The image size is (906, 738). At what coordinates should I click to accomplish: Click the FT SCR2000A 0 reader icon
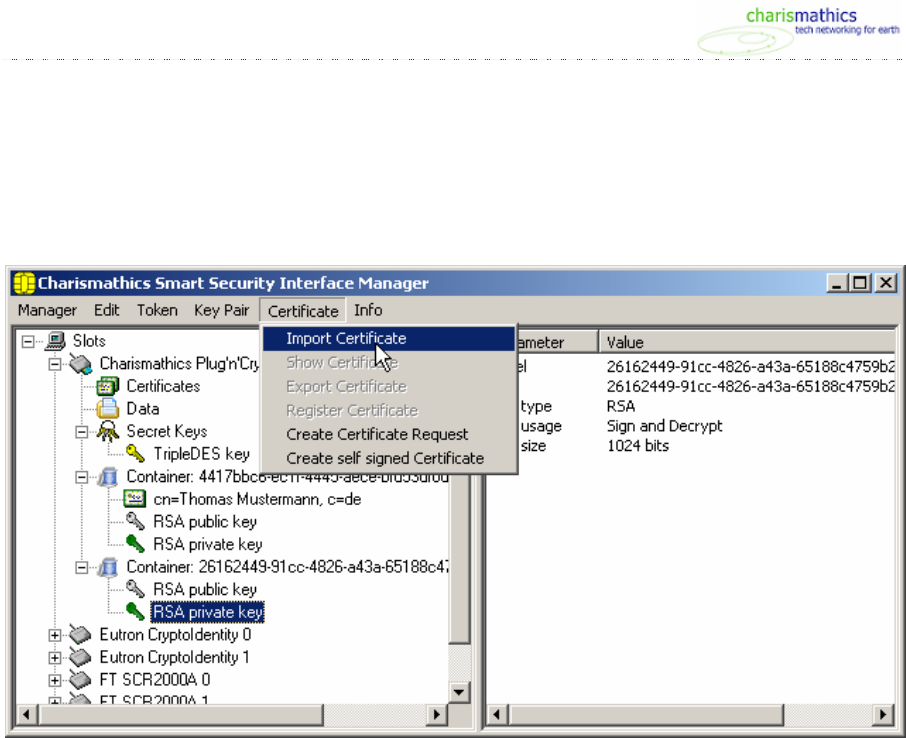coord(81,680)
